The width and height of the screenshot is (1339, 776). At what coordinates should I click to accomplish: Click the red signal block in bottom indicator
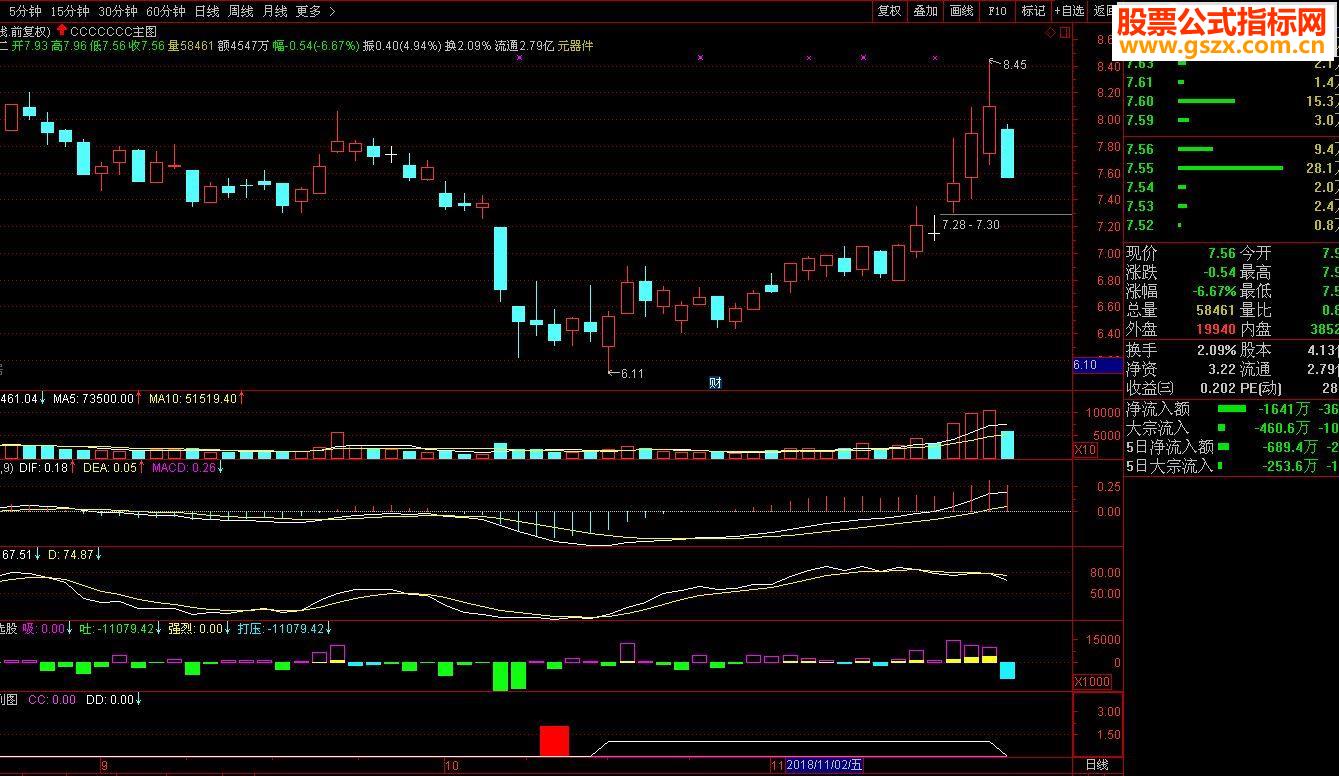tap(554, 741)
